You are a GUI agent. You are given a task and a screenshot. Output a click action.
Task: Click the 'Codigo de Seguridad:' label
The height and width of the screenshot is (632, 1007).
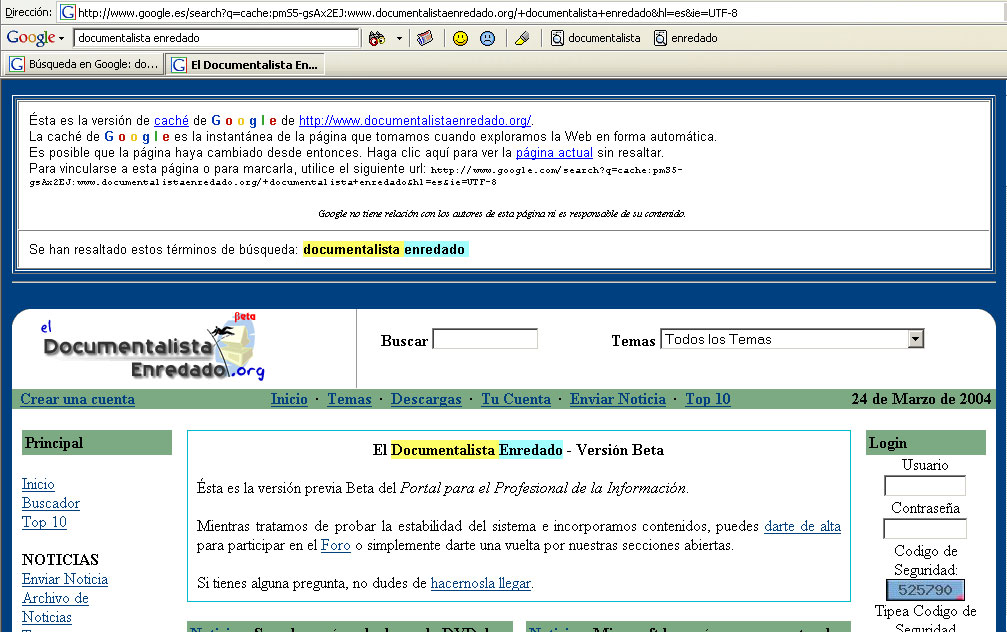[925, 561]
